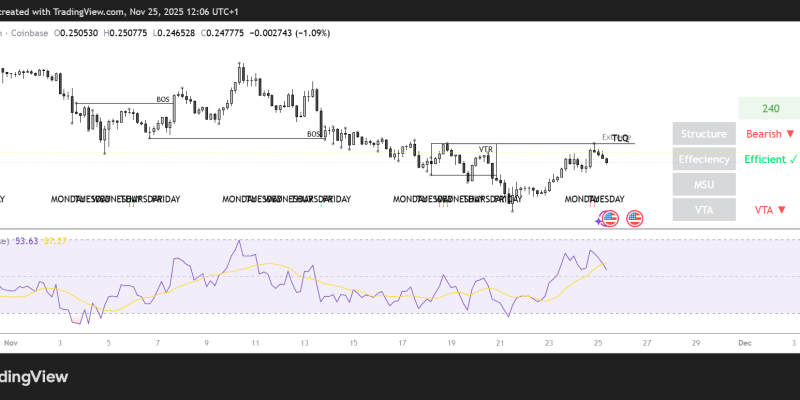This screenshot has width=800, height=400.
Task: Click the red VTA down-arrow value
Action: pos(768,210)
